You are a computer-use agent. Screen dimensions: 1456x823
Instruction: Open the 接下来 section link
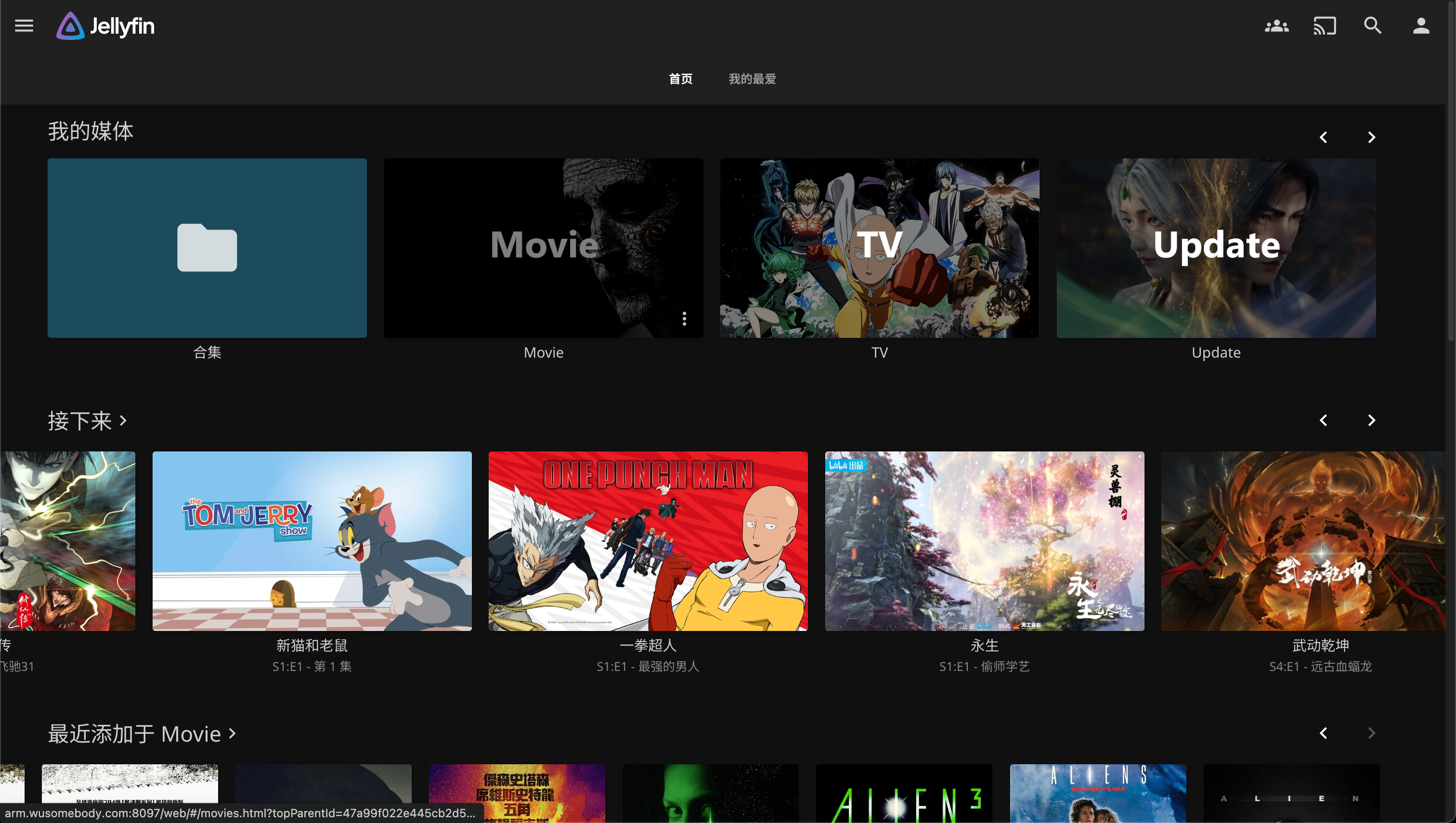tap(87, 421)
